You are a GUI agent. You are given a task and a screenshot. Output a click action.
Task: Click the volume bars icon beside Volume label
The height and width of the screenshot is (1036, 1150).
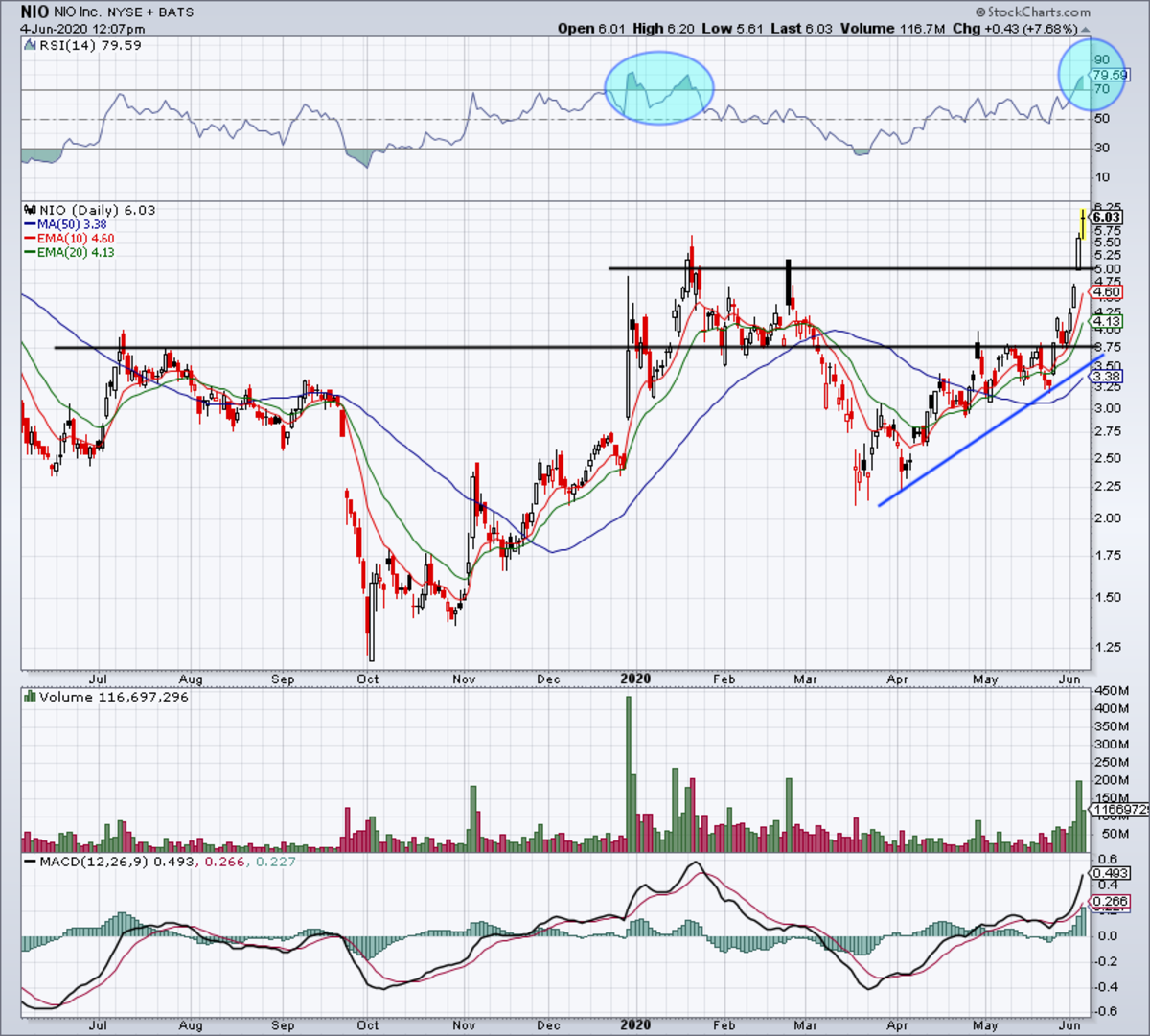tap(30, 697)
